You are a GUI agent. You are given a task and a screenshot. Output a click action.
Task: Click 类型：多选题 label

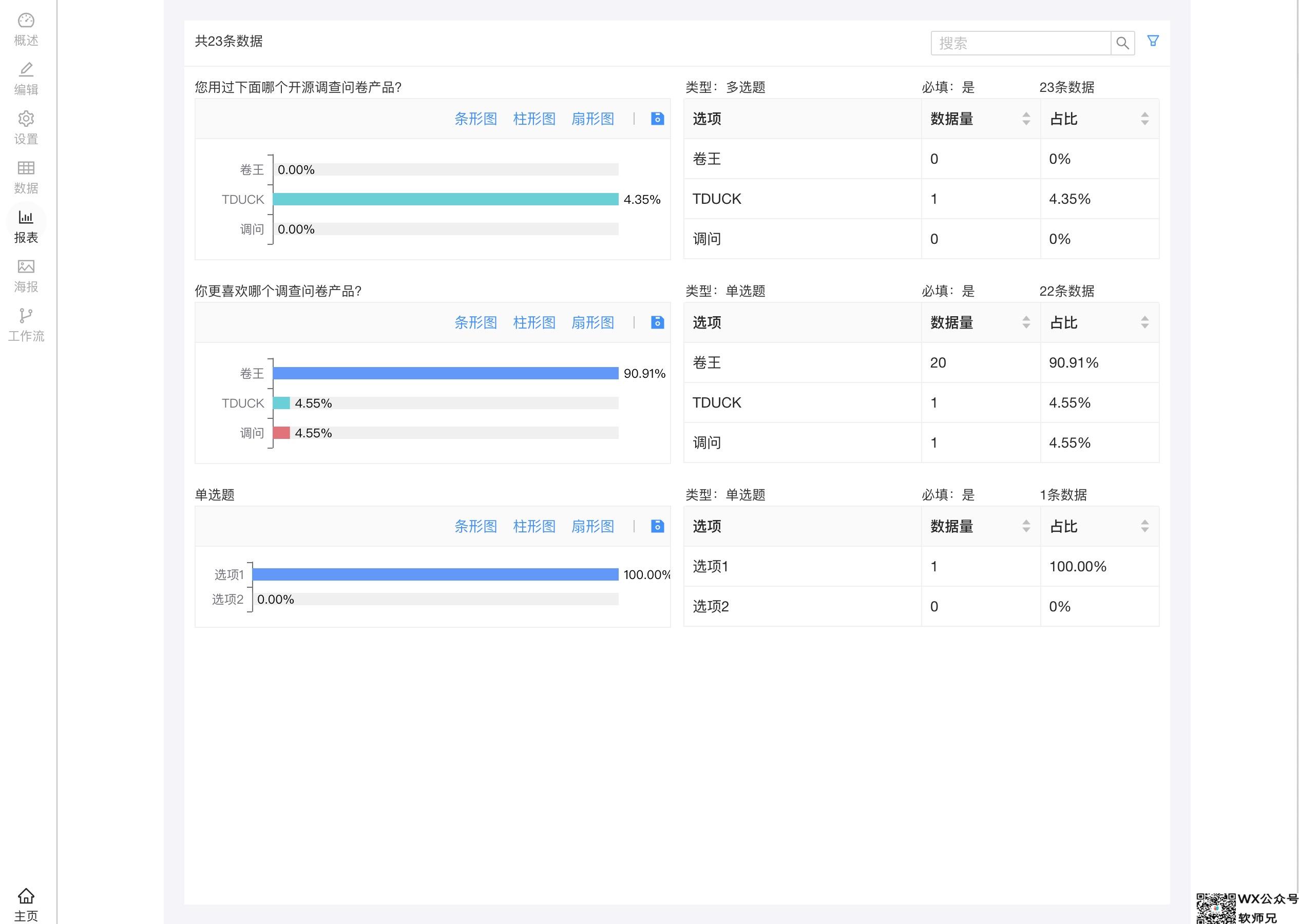725,87
